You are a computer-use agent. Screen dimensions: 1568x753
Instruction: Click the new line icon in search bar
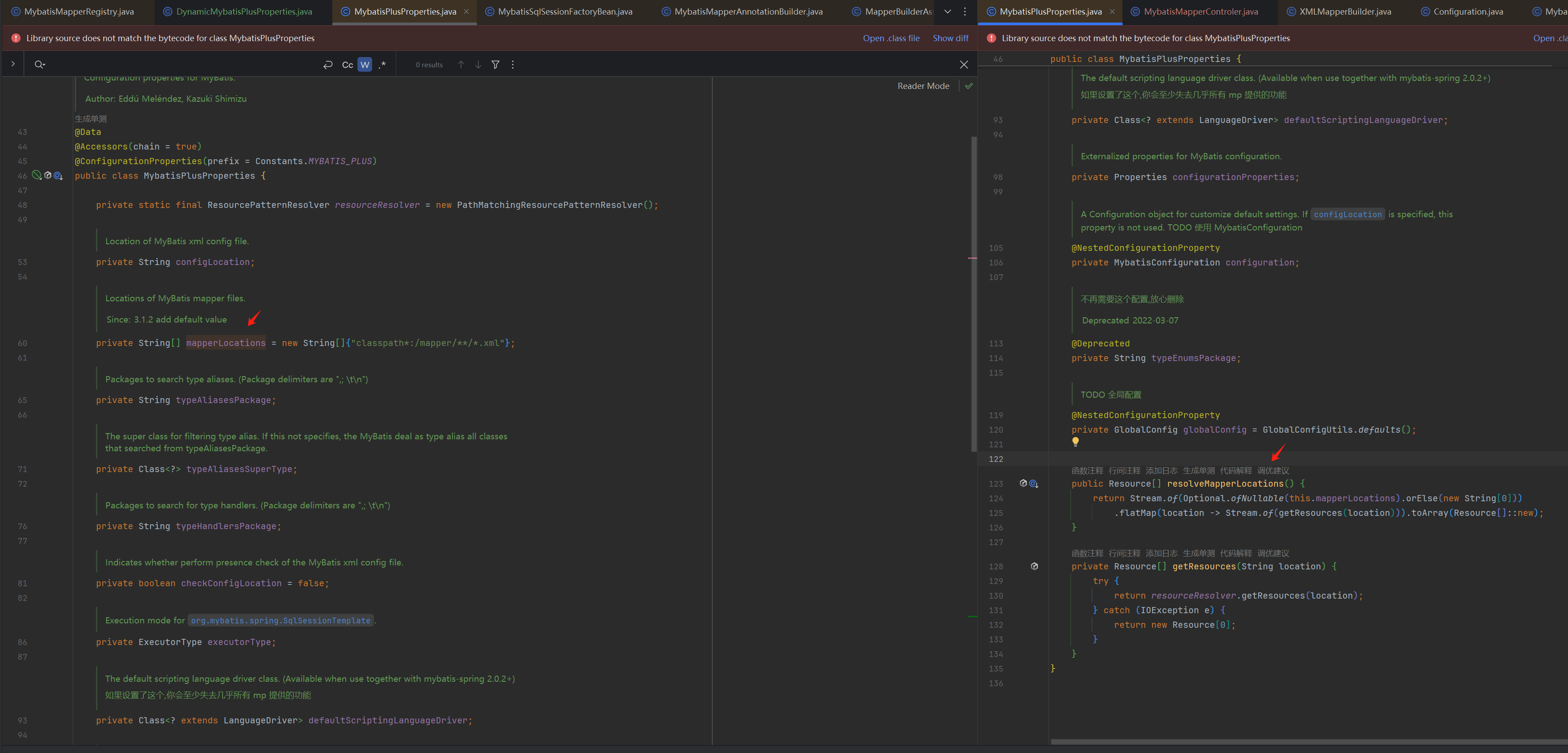point(328,65)
